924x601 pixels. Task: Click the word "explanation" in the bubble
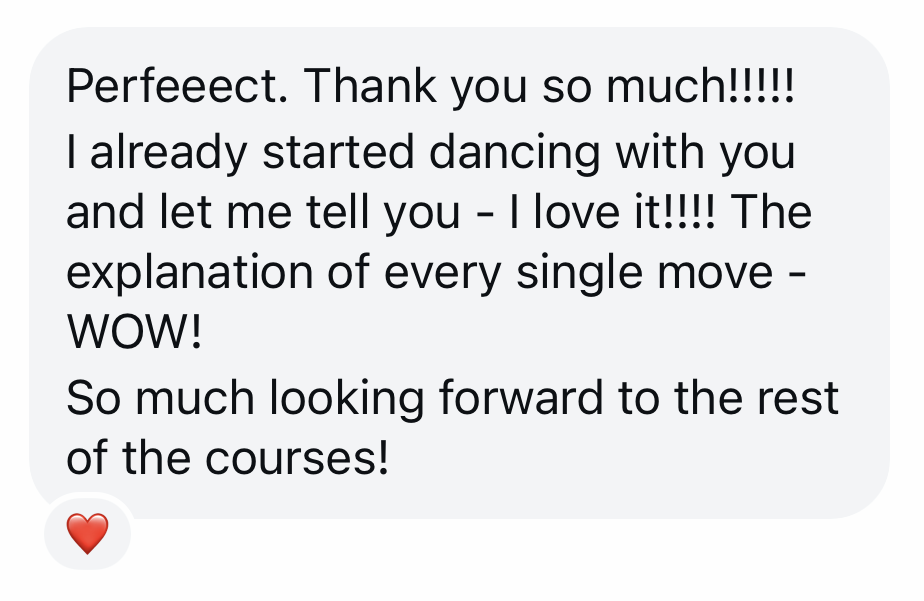[x=191, y=274]
